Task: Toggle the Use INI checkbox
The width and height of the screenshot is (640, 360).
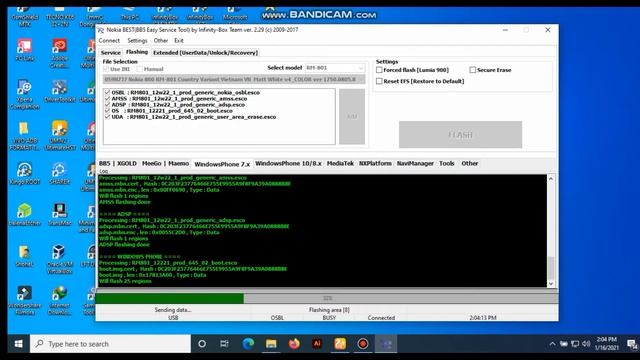Action: click(106, 69)
